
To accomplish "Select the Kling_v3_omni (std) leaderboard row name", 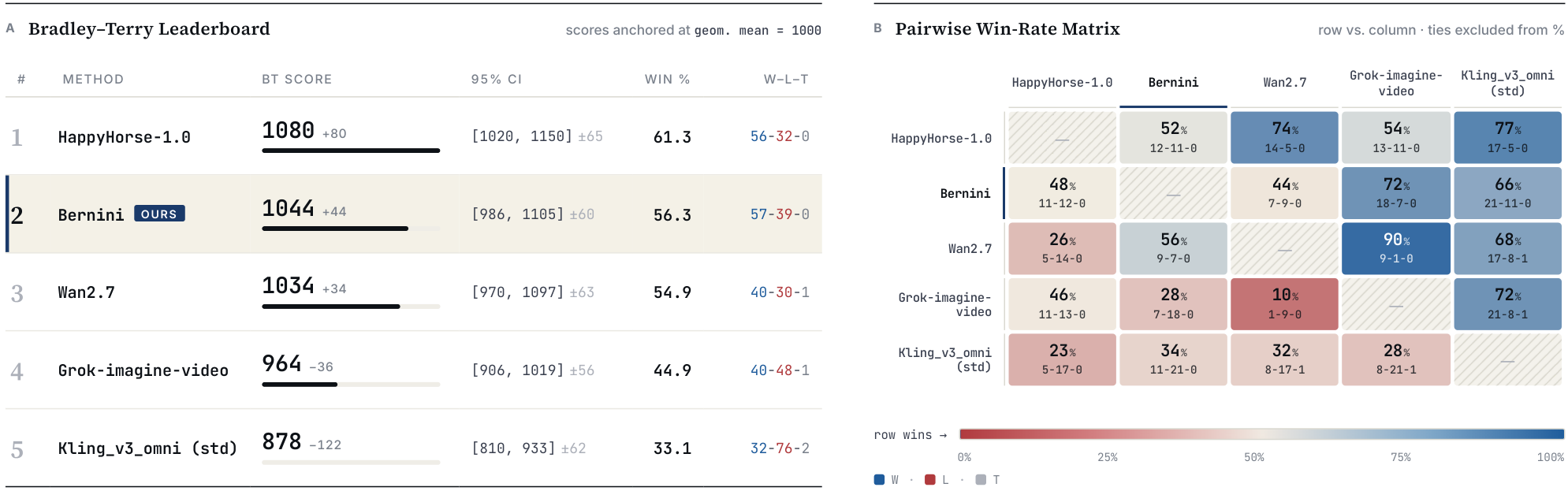I will (147, 448).
